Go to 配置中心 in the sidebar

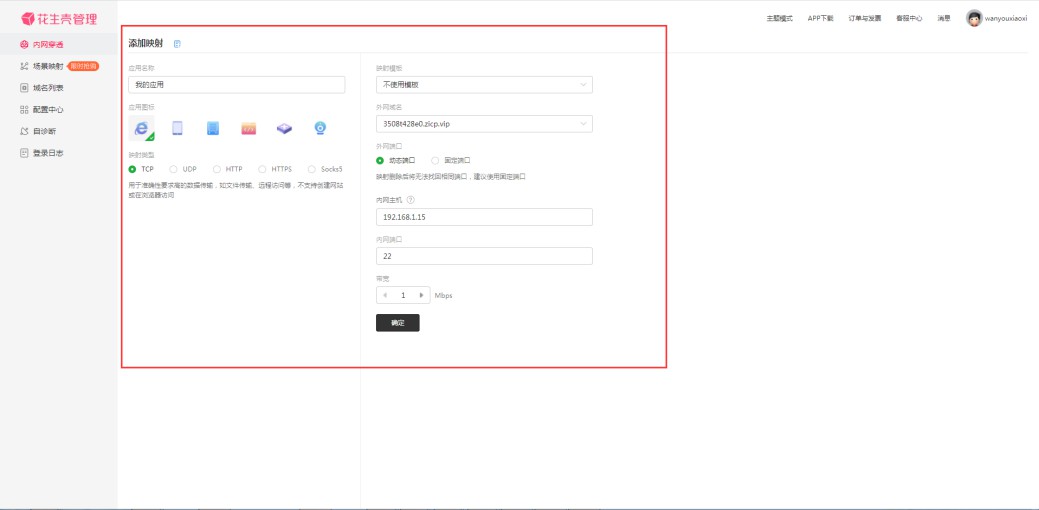point(47,110)
